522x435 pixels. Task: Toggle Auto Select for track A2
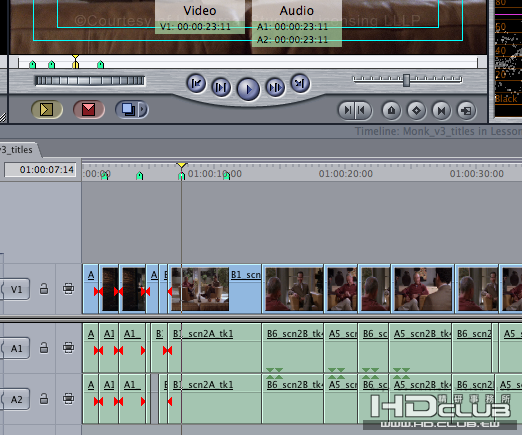click(x=68, y=399)
